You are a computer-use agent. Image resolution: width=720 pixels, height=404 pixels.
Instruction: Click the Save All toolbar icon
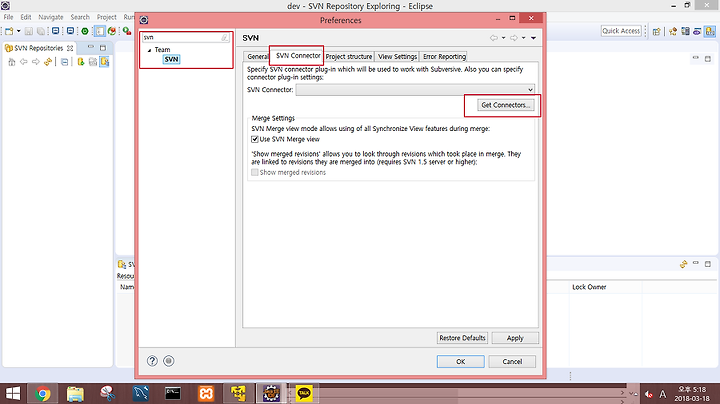coord(41,31)
